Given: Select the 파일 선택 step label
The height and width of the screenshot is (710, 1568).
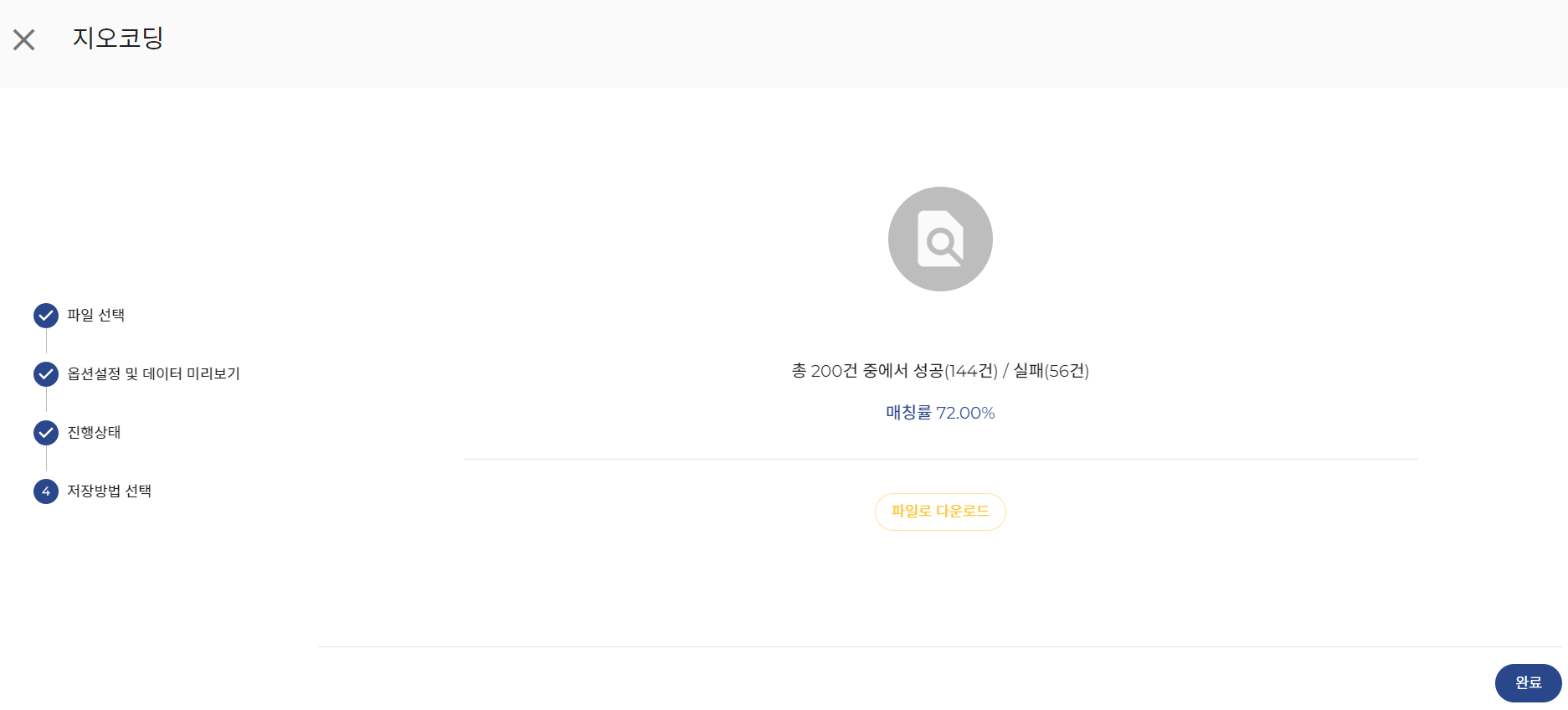Looking at the screenshot, I should [95, 316].
